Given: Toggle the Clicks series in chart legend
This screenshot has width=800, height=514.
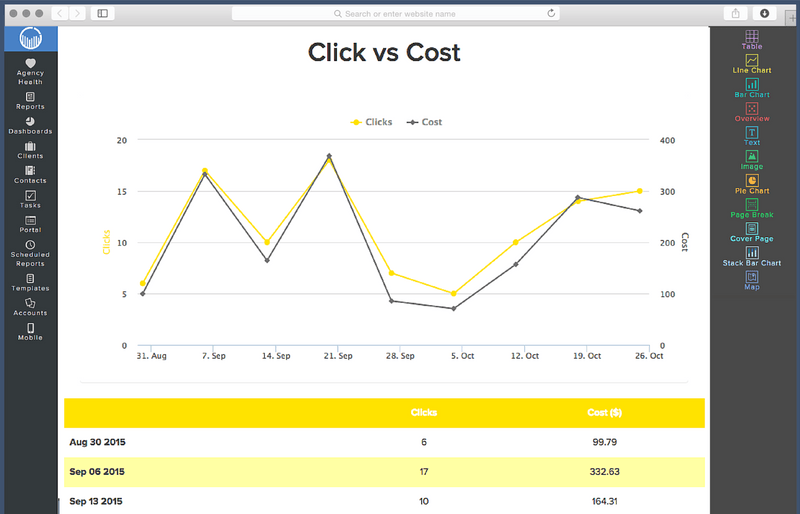Looking at the screenshot, I should (x=371, y=122).
